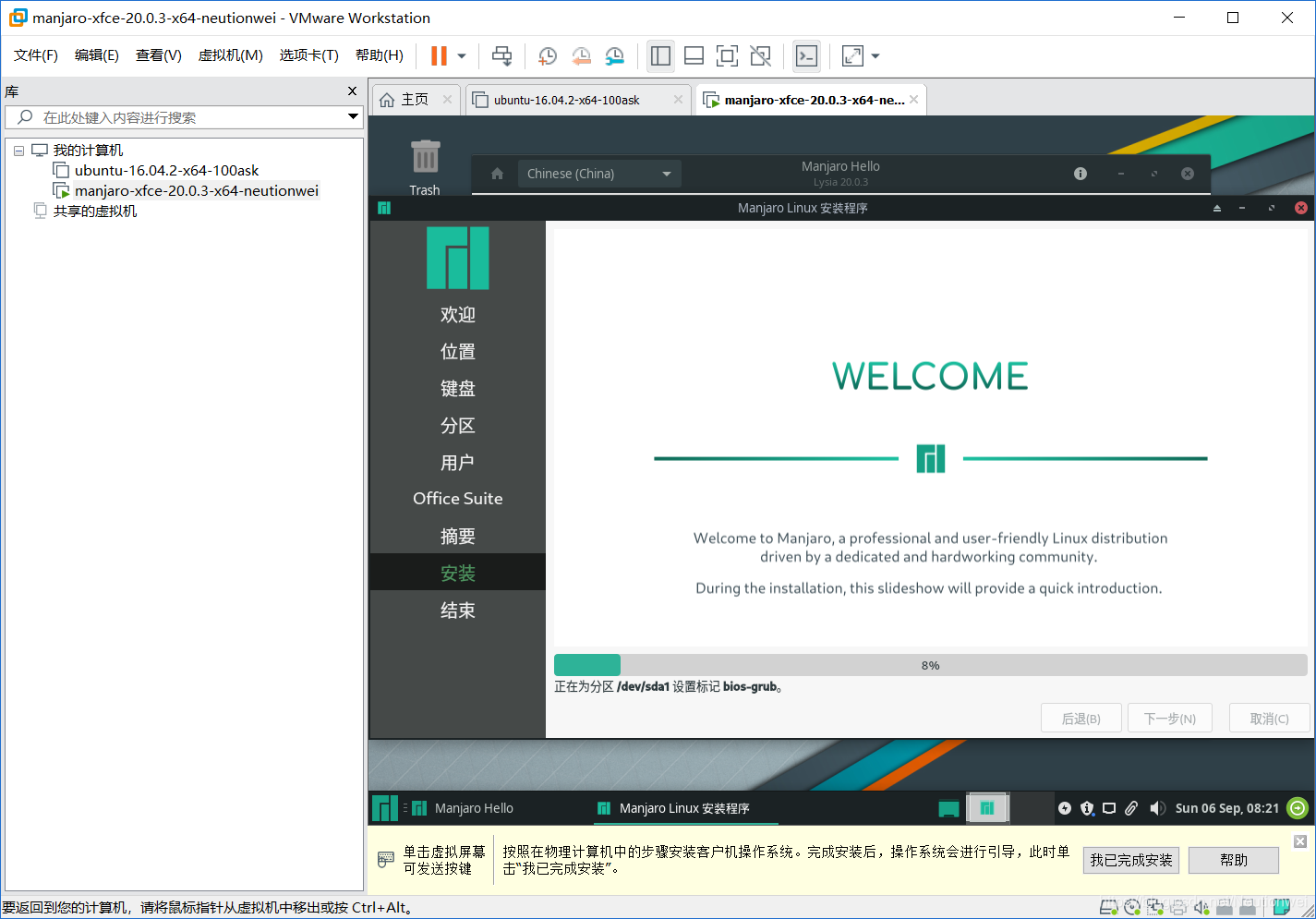Click the CD/DVD device status icon
The width and height of the screenshot is (1316, 919).
pos(1132,907)
